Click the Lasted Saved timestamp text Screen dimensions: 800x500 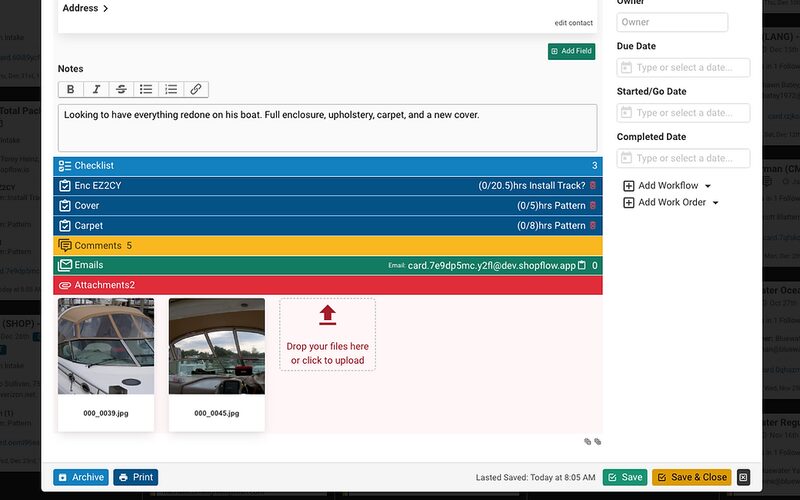[x=536, y=478]
